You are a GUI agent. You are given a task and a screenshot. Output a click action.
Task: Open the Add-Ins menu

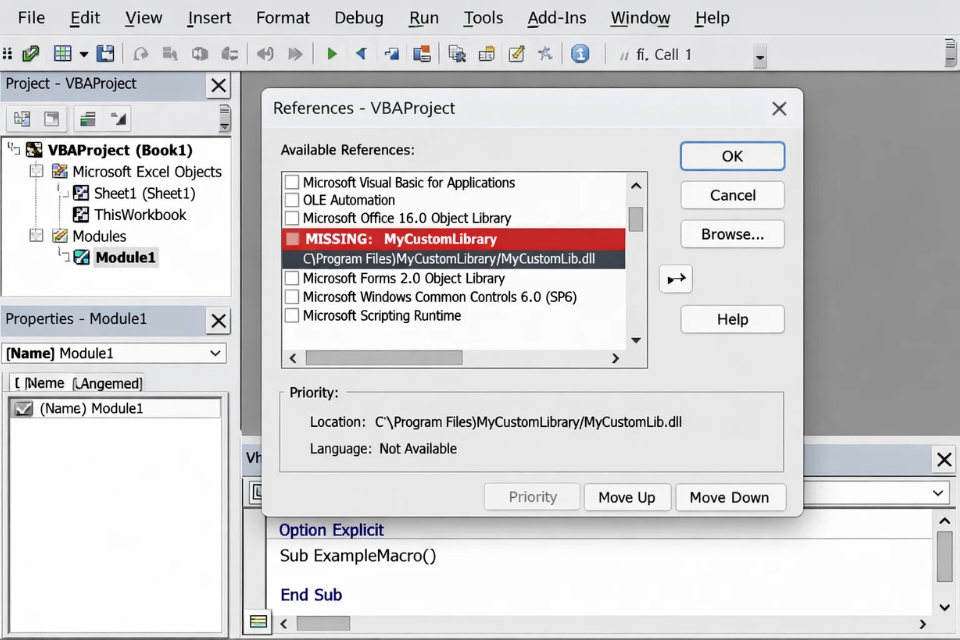tap(557, 17)
